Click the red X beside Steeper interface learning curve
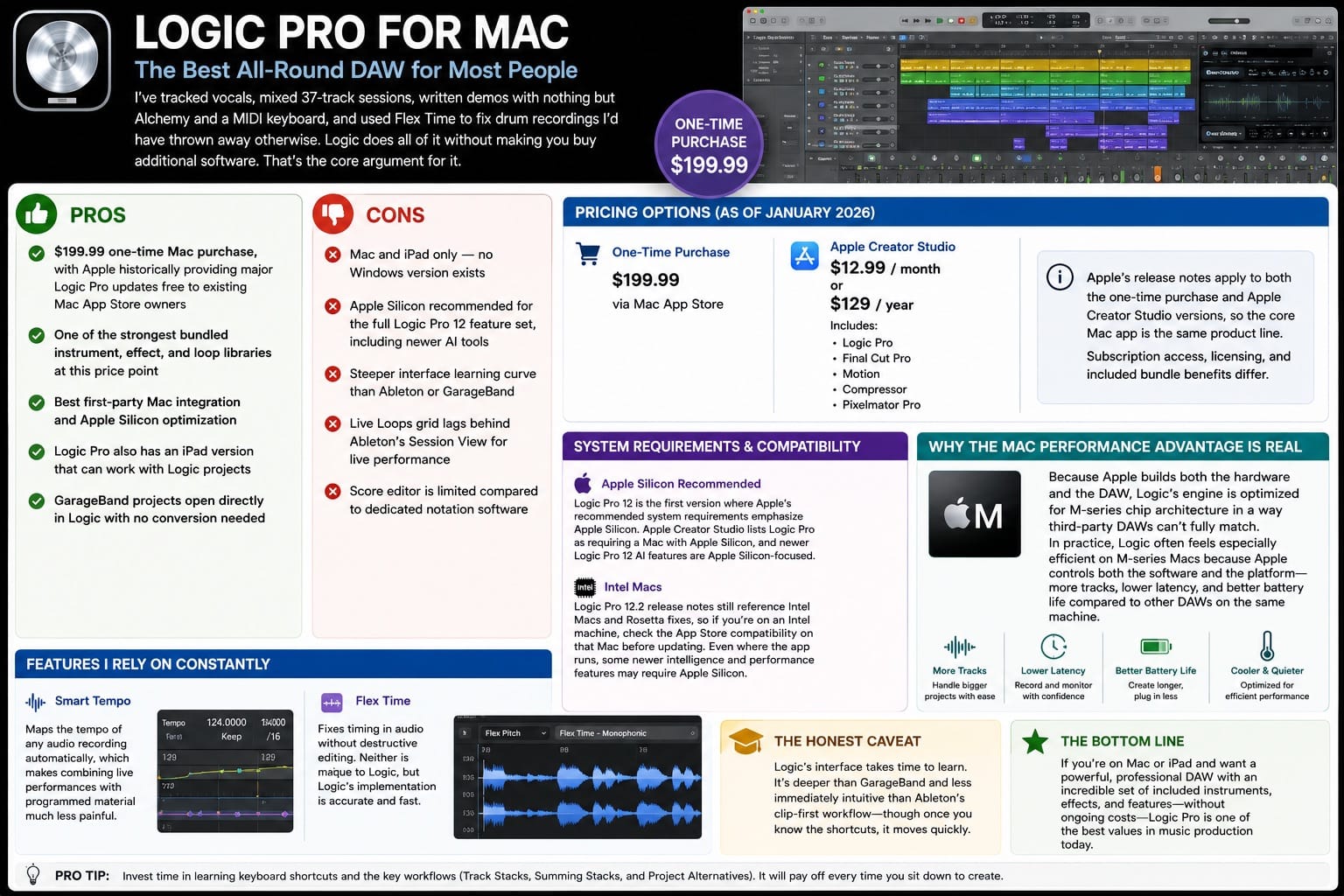Screen dimensions: 1344x896 [x=332, y=374]
